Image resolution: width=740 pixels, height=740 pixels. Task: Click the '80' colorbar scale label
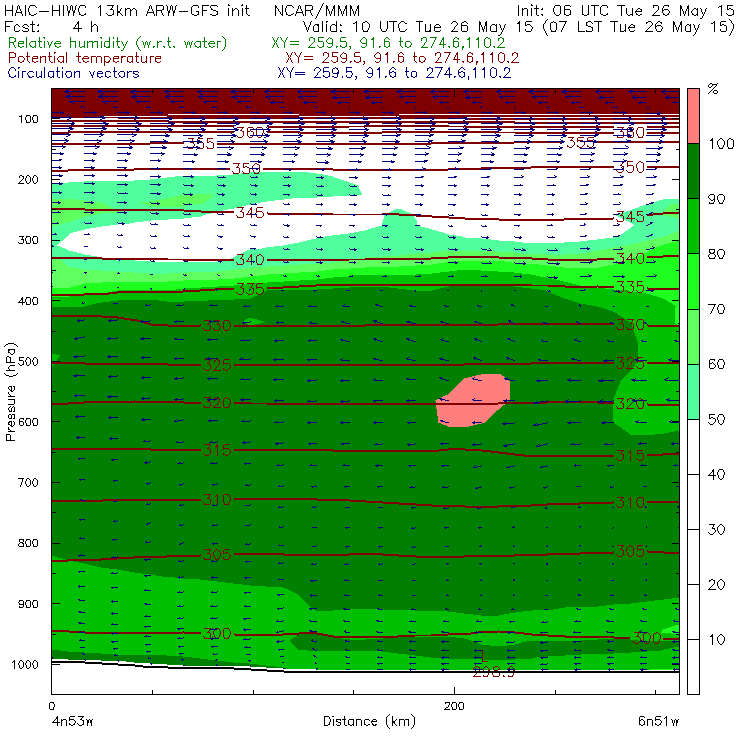pyautogui.click(x=716, y=254)
